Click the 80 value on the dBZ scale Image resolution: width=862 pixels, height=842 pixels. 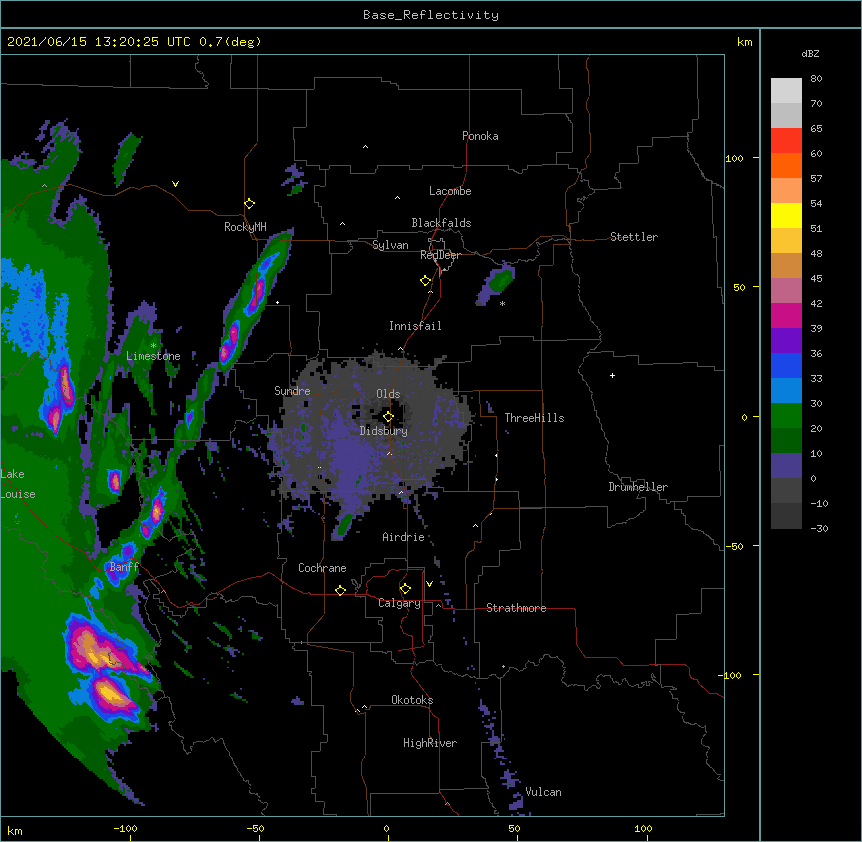click(x=816, y=79)
